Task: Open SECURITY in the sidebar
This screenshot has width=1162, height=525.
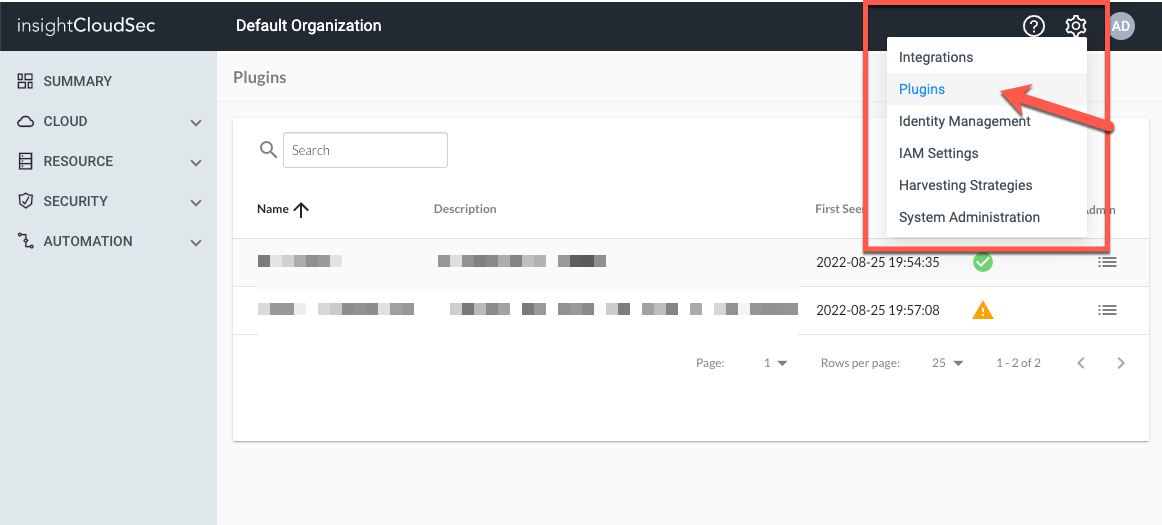Action: (76, 201)
